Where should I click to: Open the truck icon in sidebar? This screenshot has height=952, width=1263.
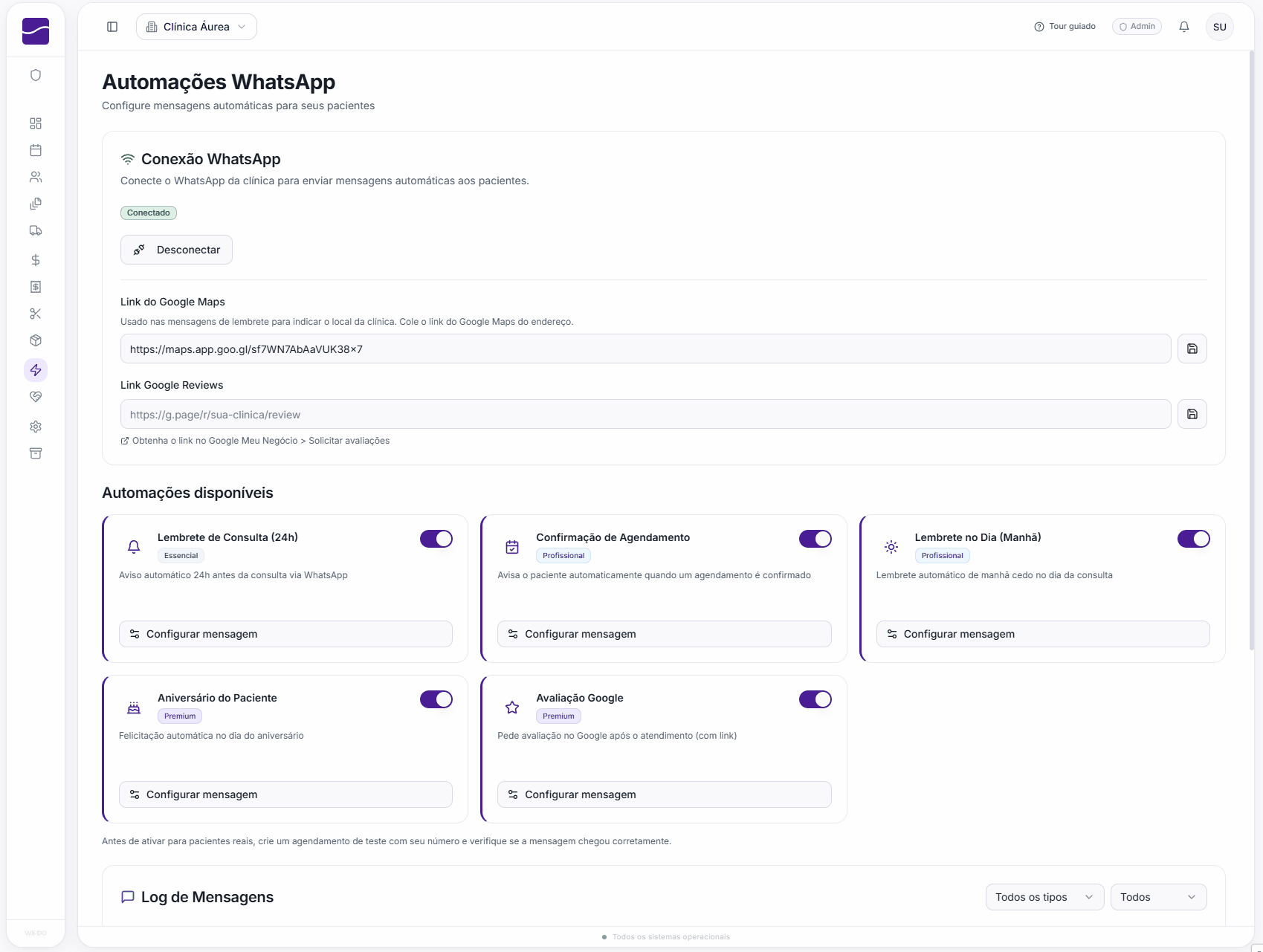click(x=36, y=230)
